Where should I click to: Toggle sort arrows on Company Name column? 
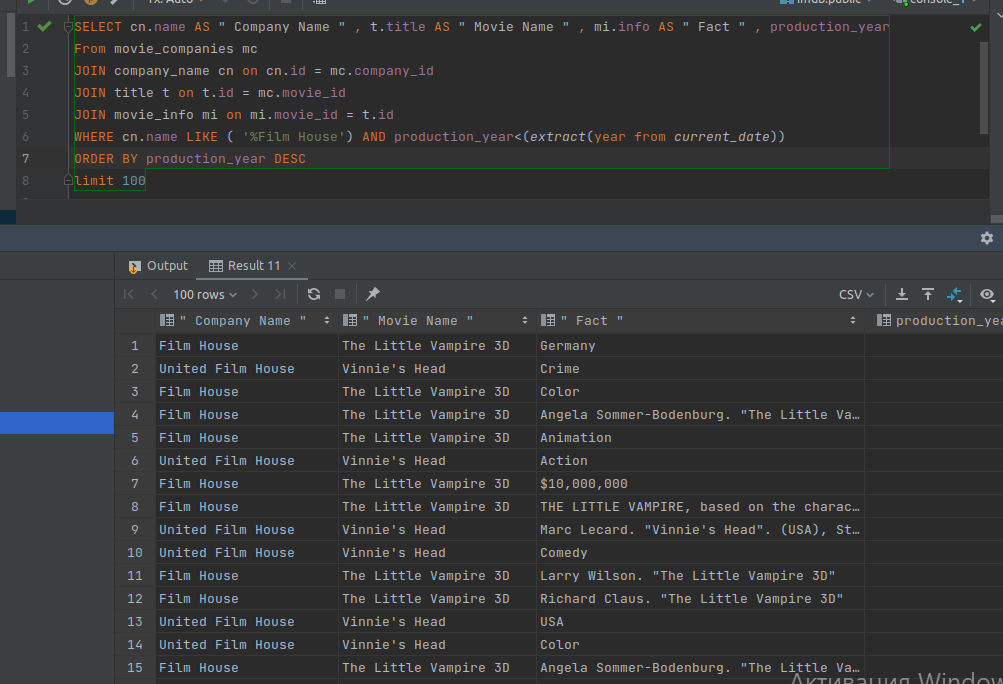point(327,321)
